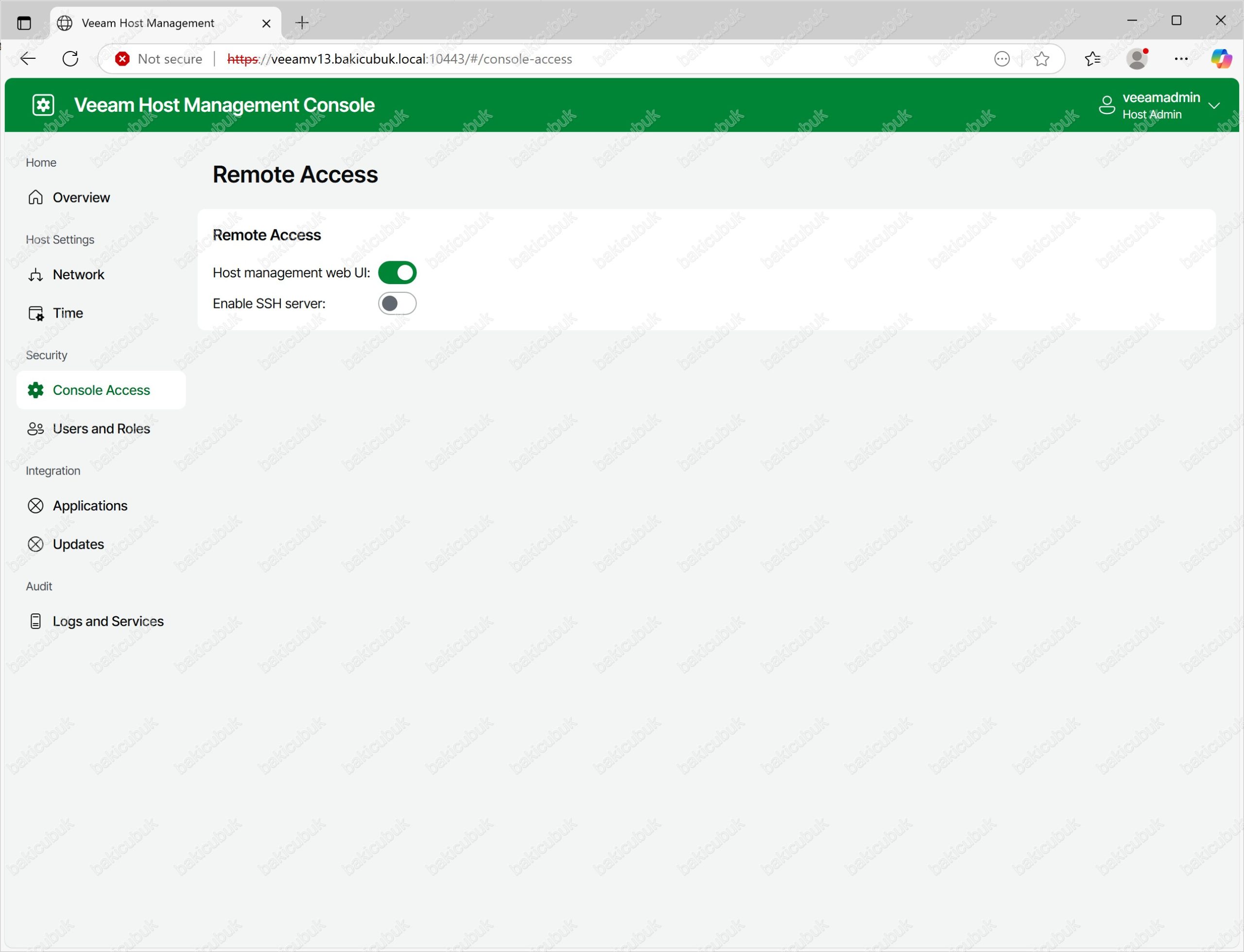This screenshot has width=1244, height=952.
Task: Click the 'Enable SSH server:' label
Action: click(x=269, y=304)
